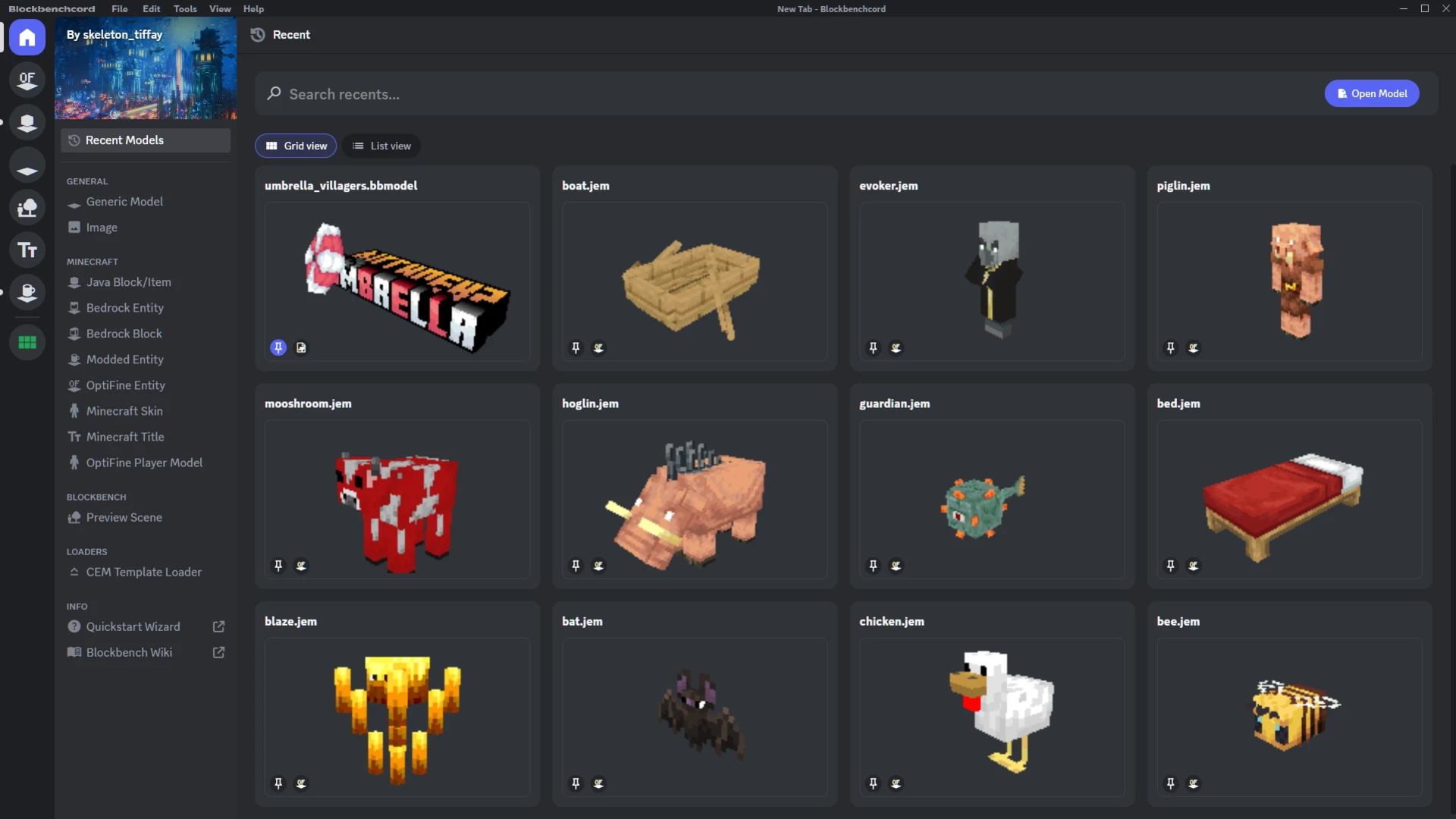1456x819 pixels.
Task: Open the OptiFine (OF) sidebar icon
Action: (x=27, y=80)
